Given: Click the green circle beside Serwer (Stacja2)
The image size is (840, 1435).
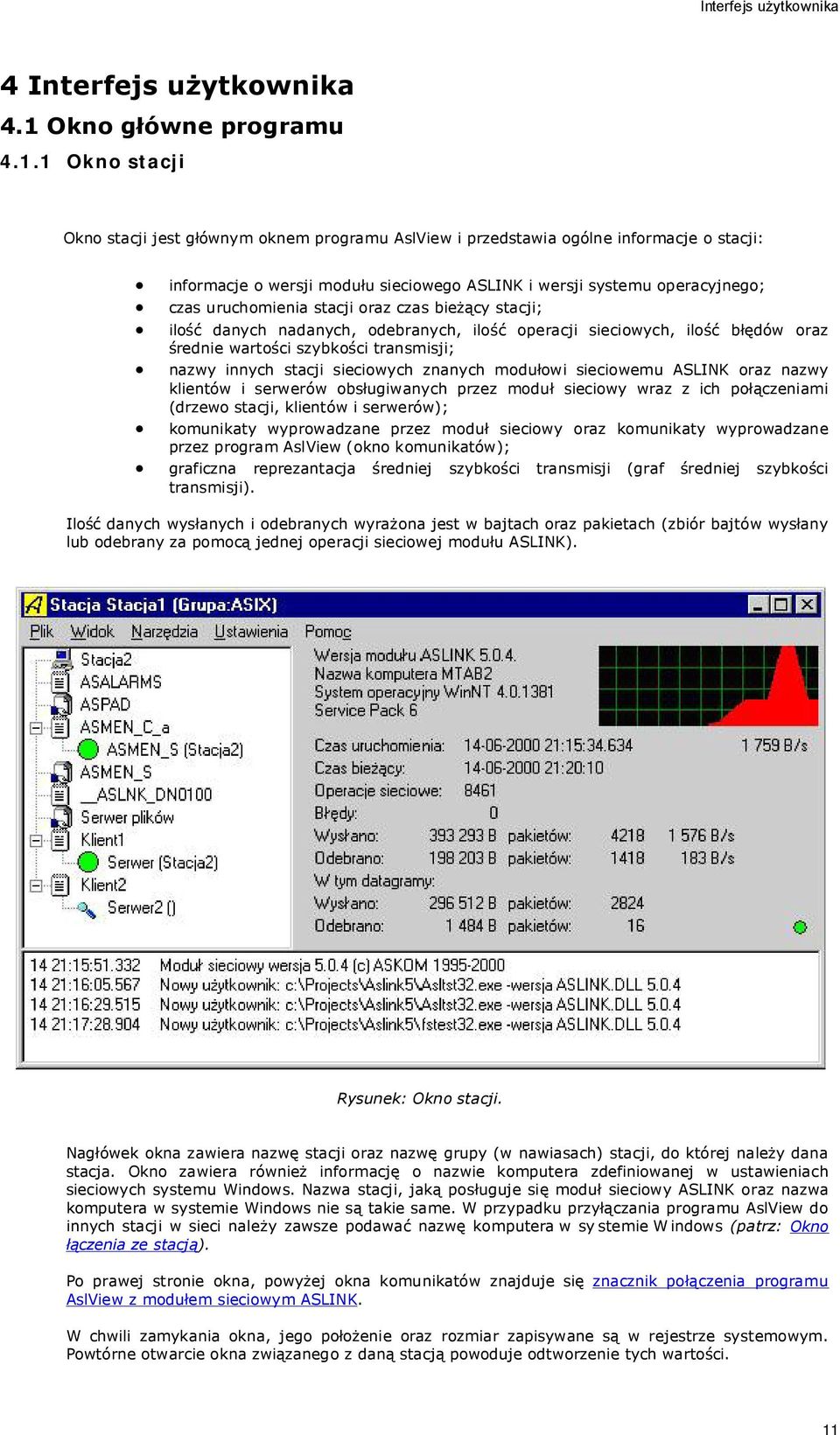Looking at the screenshot, I should 88,862.
